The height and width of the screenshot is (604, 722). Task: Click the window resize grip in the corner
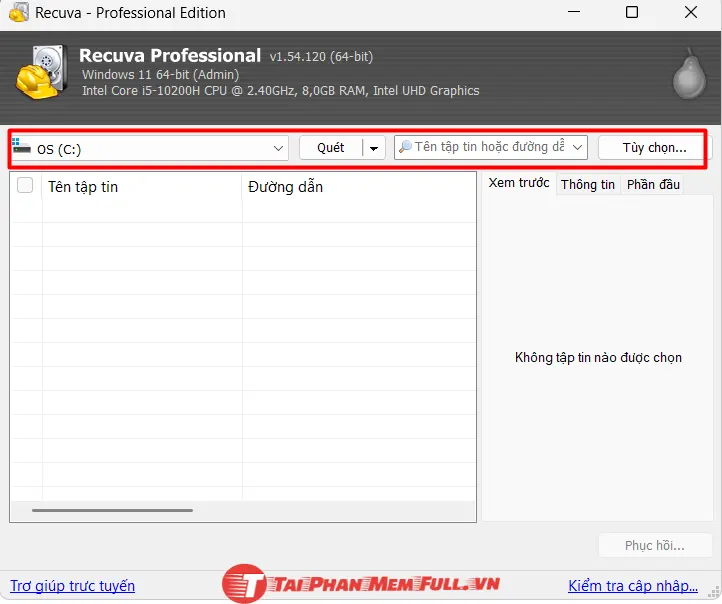pos(715,592)
